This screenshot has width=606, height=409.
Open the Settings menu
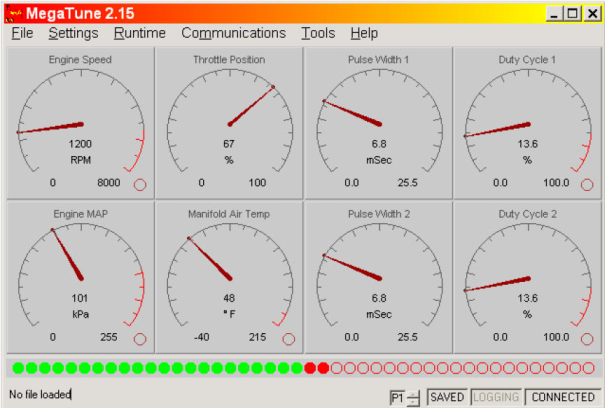click(x=73, y=33)
